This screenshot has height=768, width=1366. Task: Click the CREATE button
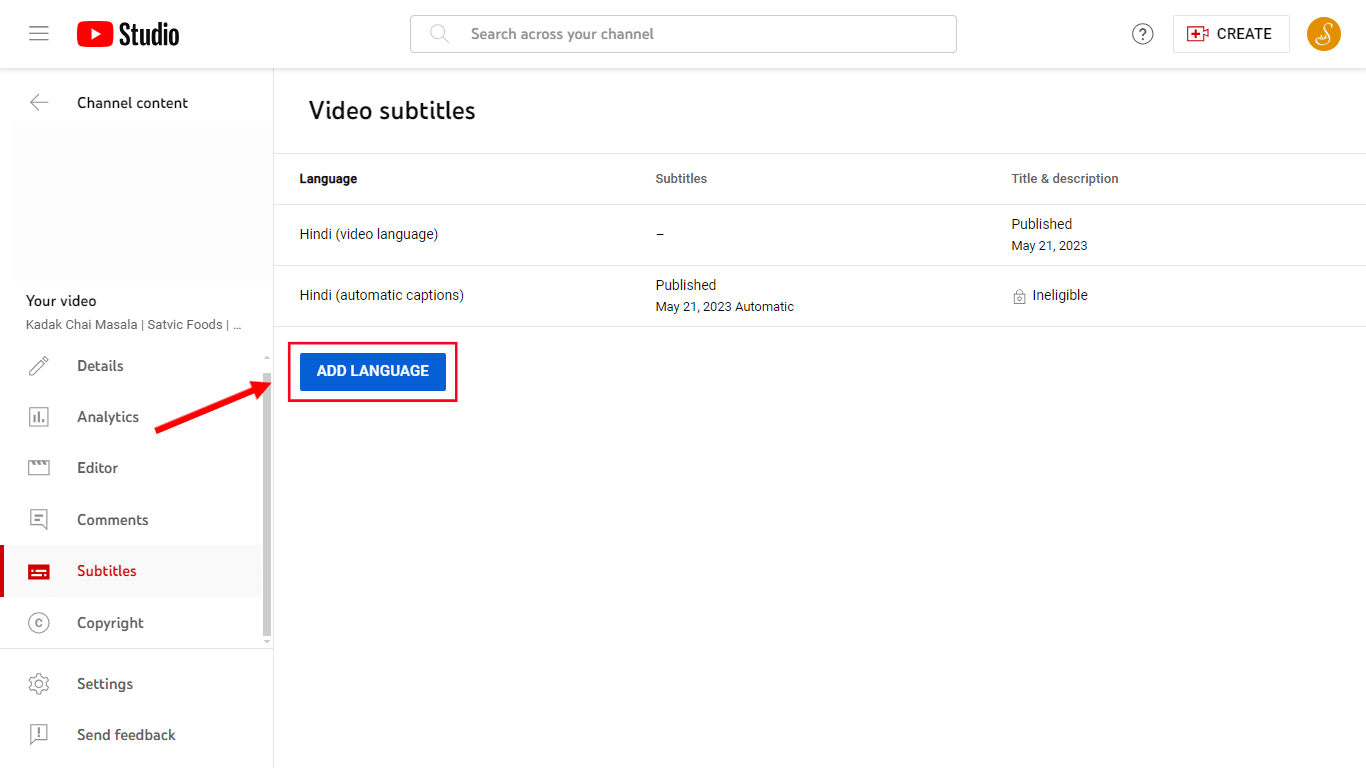click(1231, 33)
